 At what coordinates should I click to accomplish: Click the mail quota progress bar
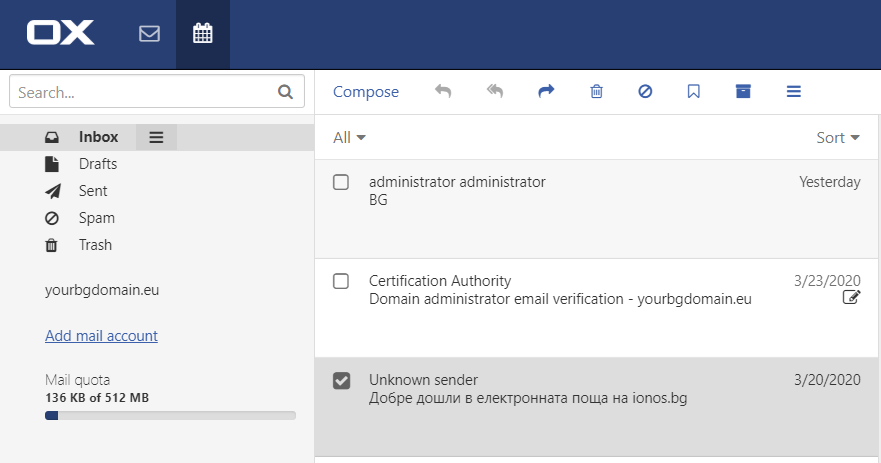(x=170, y=416)
